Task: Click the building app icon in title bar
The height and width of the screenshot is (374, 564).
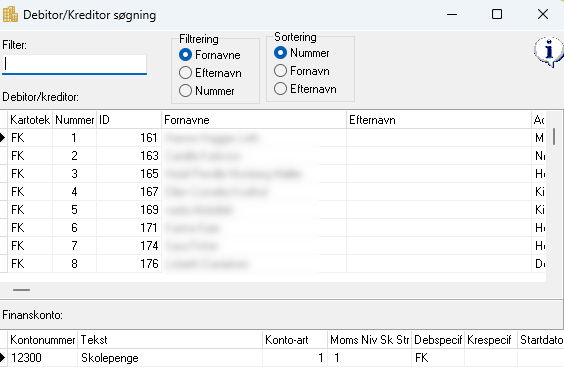Action: [x=10, y=14]
